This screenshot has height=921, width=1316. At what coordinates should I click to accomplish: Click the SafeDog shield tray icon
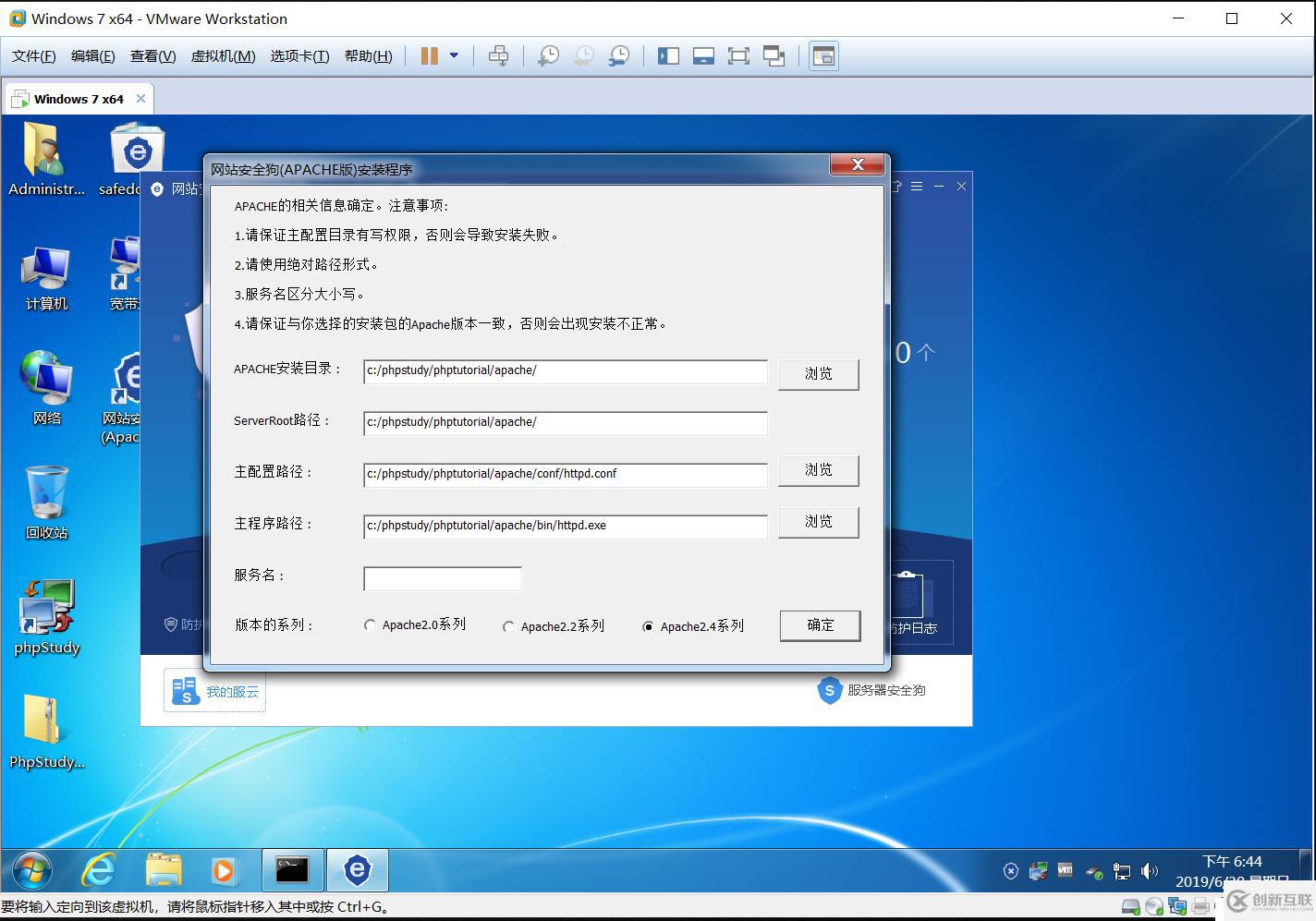(x=1011, y=870)
